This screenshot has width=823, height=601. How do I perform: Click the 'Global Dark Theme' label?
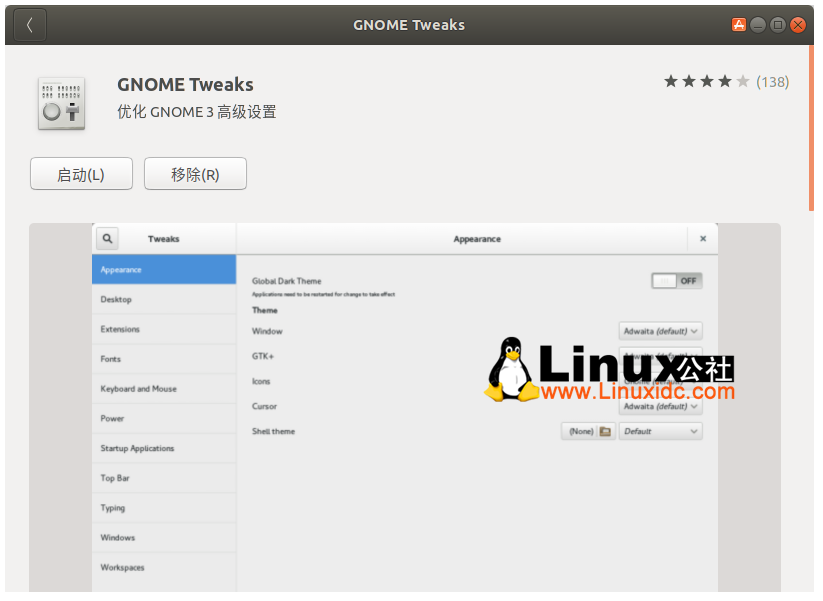(287, 281)
